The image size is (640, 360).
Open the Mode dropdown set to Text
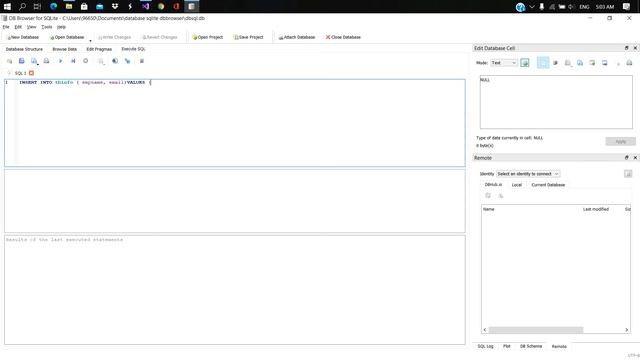504,63
